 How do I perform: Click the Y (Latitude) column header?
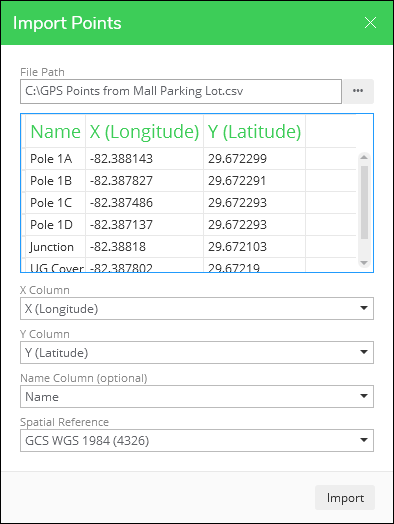[x=254, y=131]
